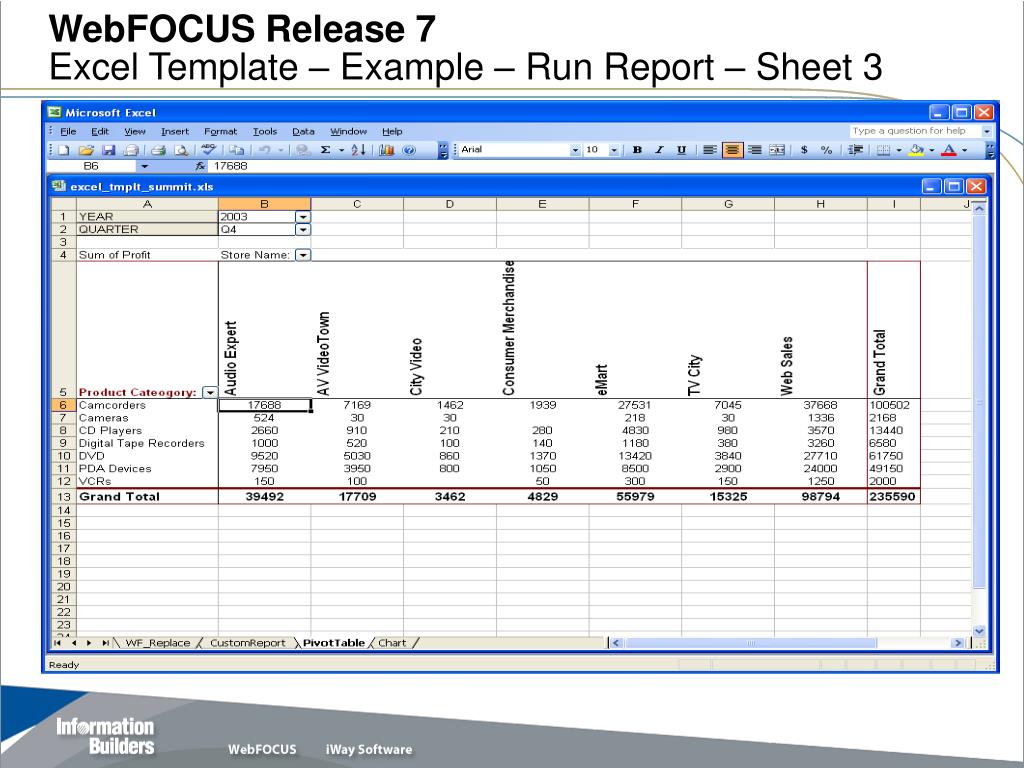Open the QUARTER Q4 filter dropdown
The height and width of the screenshot is (768, 1024).
(x=302, y=230)
